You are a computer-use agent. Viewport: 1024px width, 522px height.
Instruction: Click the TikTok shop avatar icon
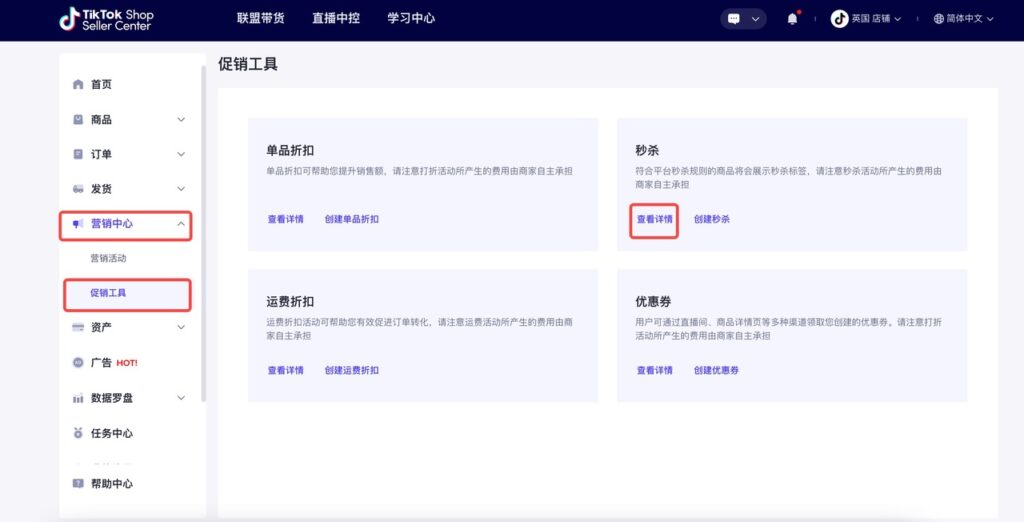(839, 19)
